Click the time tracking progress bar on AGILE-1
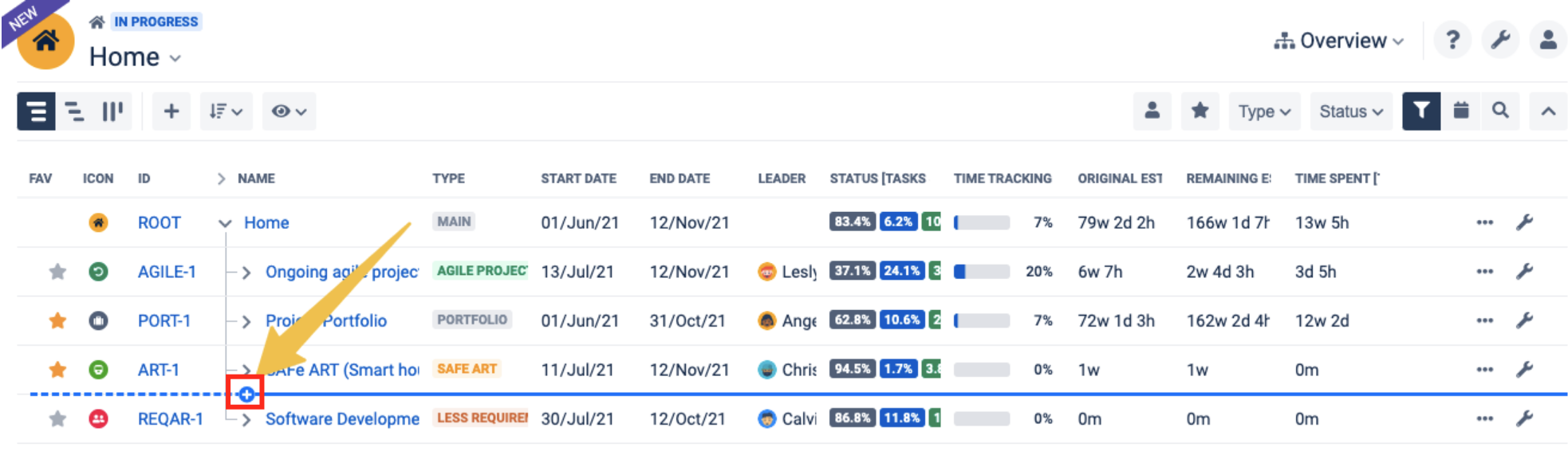The width and height of the screenshot is (1568, 459). pos(980,272)
